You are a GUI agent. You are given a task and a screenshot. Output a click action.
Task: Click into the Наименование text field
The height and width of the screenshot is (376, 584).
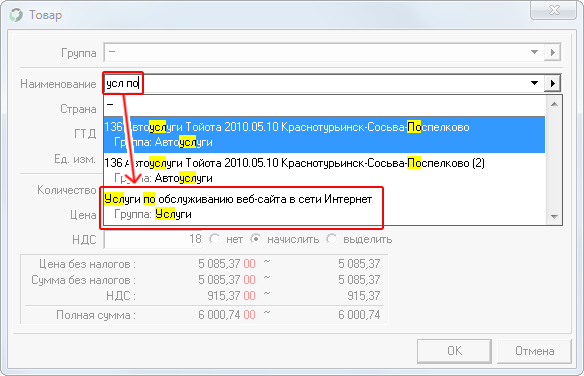(316, 83)
